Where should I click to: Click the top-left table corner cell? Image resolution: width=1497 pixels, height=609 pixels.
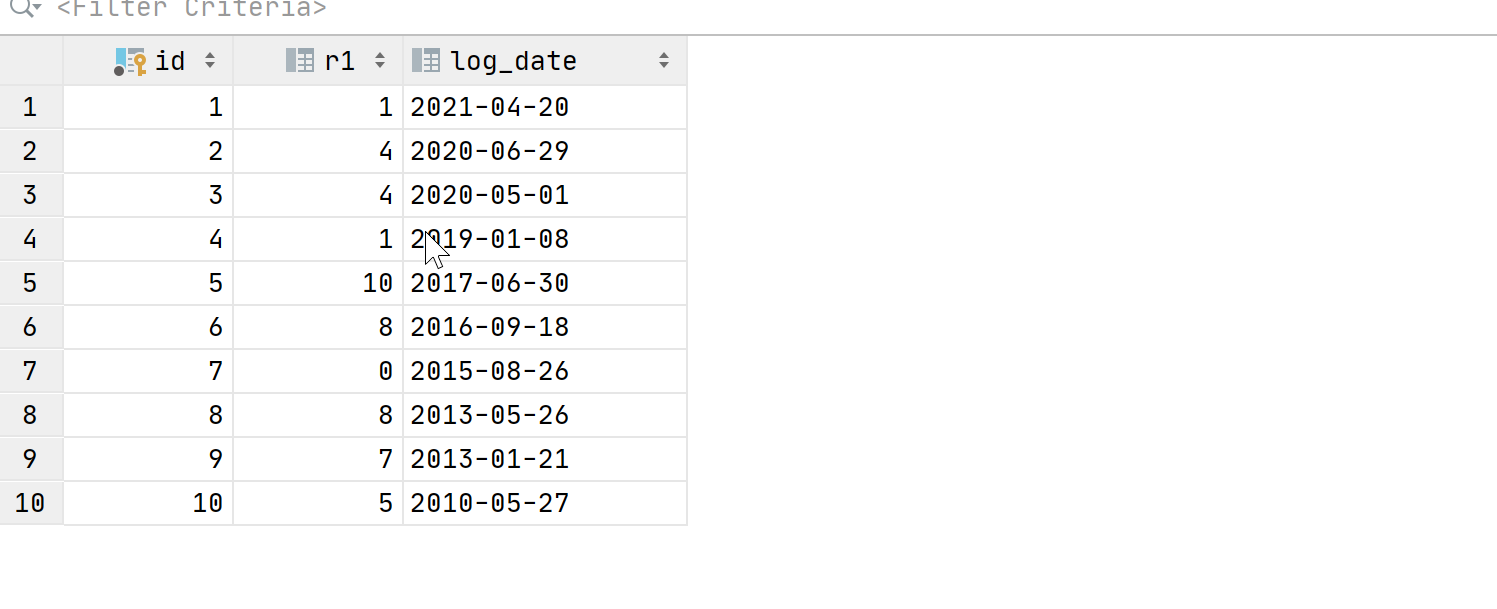(x=31, y=61)
